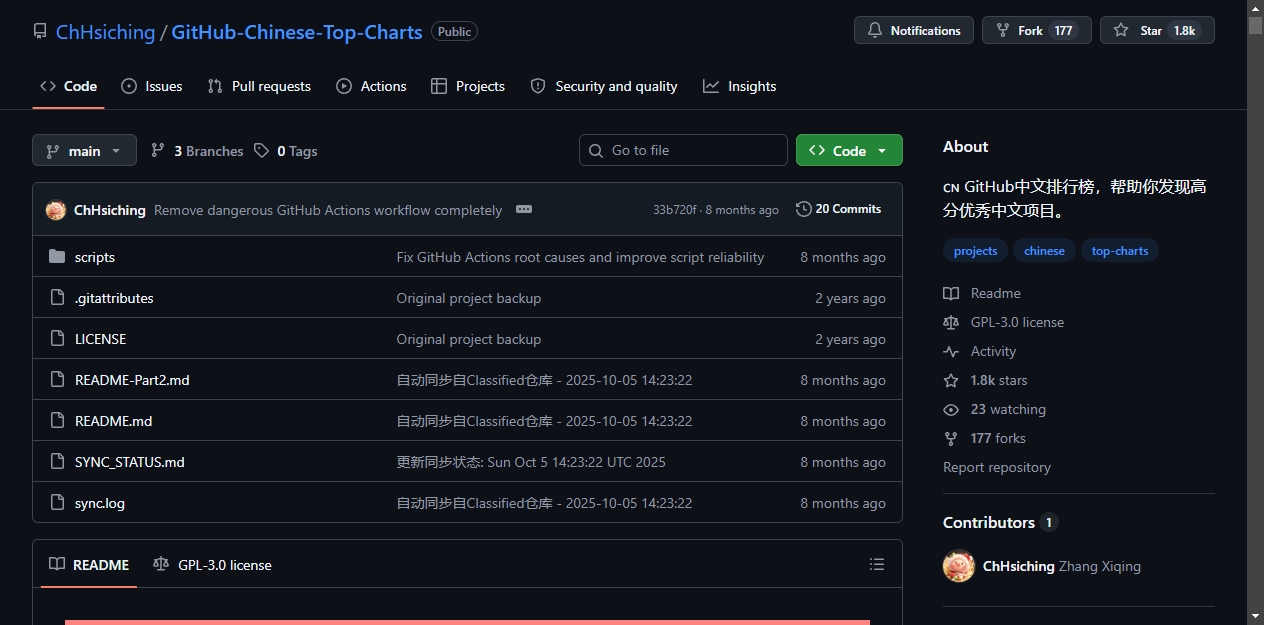Open the Activity link

pos(980,351)
